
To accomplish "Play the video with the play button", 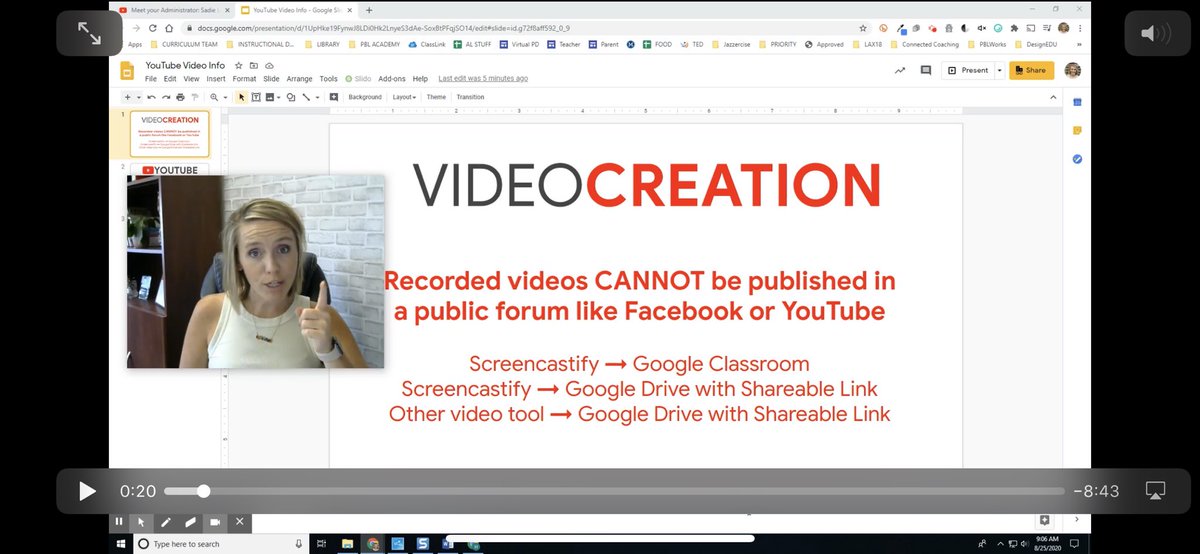I will click(x=87, y=491).
